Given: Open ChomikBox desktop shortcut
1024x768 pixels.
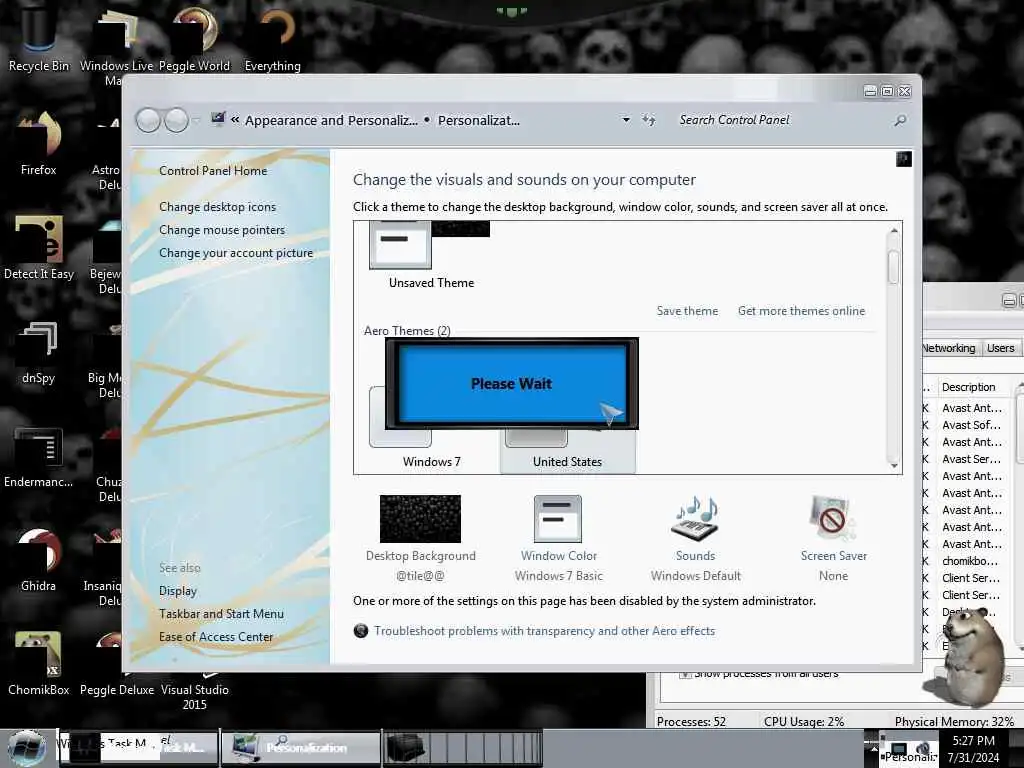Looking at the screenshot, I should pos(38,664).
